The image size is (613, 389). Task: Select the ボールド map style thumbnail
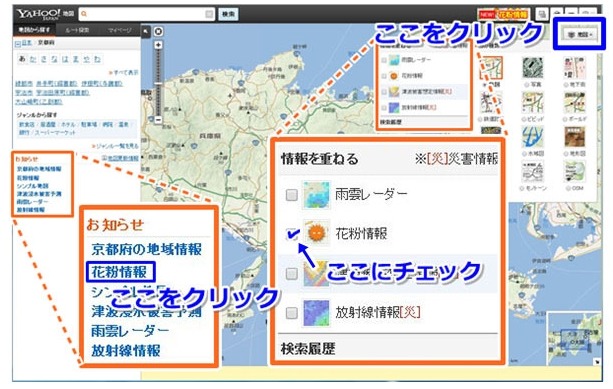coord(574,102)
